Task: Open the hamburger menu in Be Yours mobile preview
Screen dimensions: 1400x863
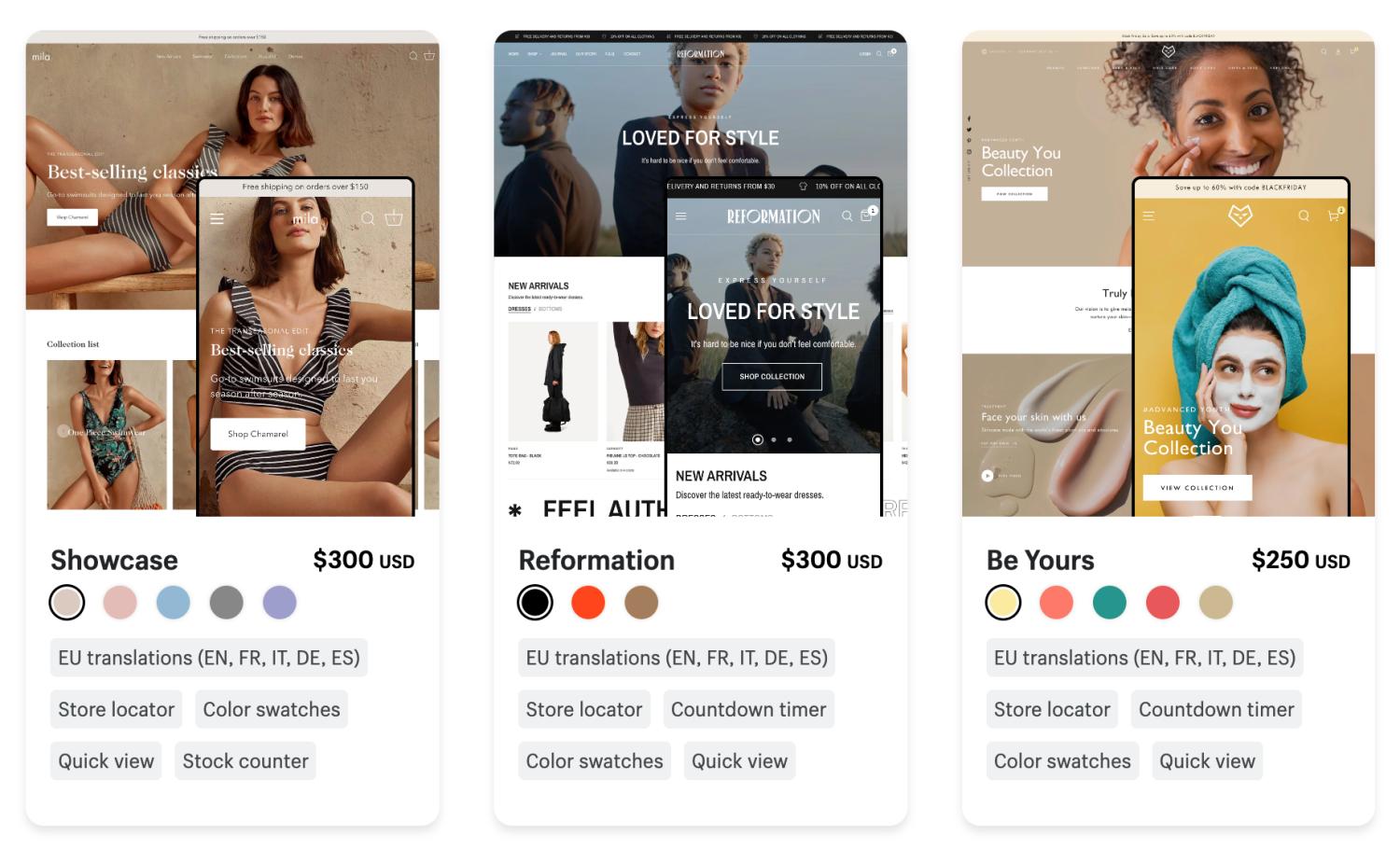Action: pyautogui.click(x=1149, y=216)
